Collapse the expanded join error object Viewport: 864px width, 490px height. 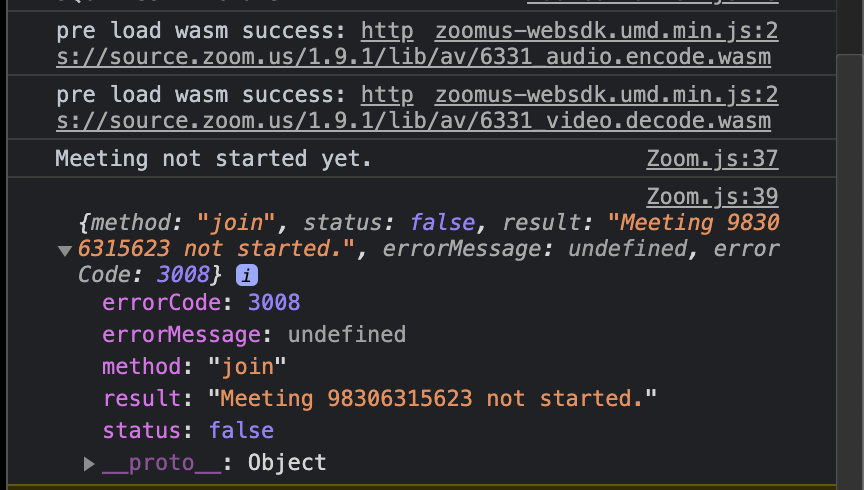tap(65, 251)
